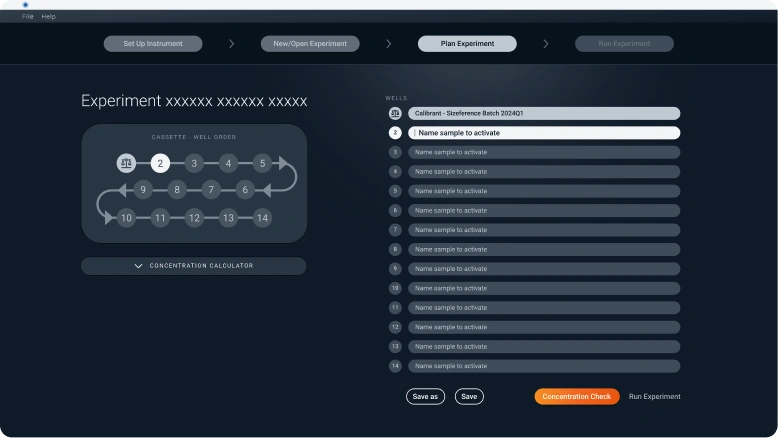Select the disabled Run Experiment step
This screenshot has width=778, height=438.
tap(624, 44)
